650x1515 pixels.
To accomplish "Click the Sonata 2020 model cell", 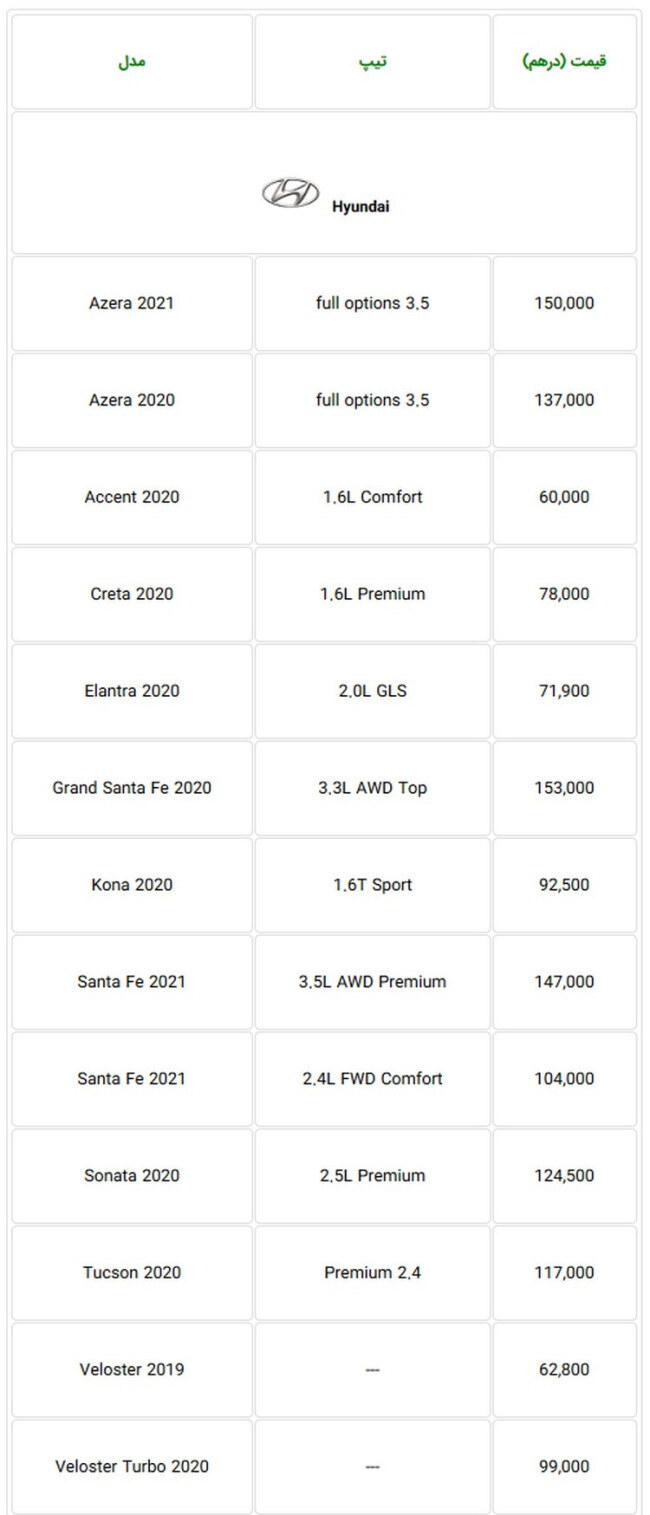I will click(x=132, y=1176).
